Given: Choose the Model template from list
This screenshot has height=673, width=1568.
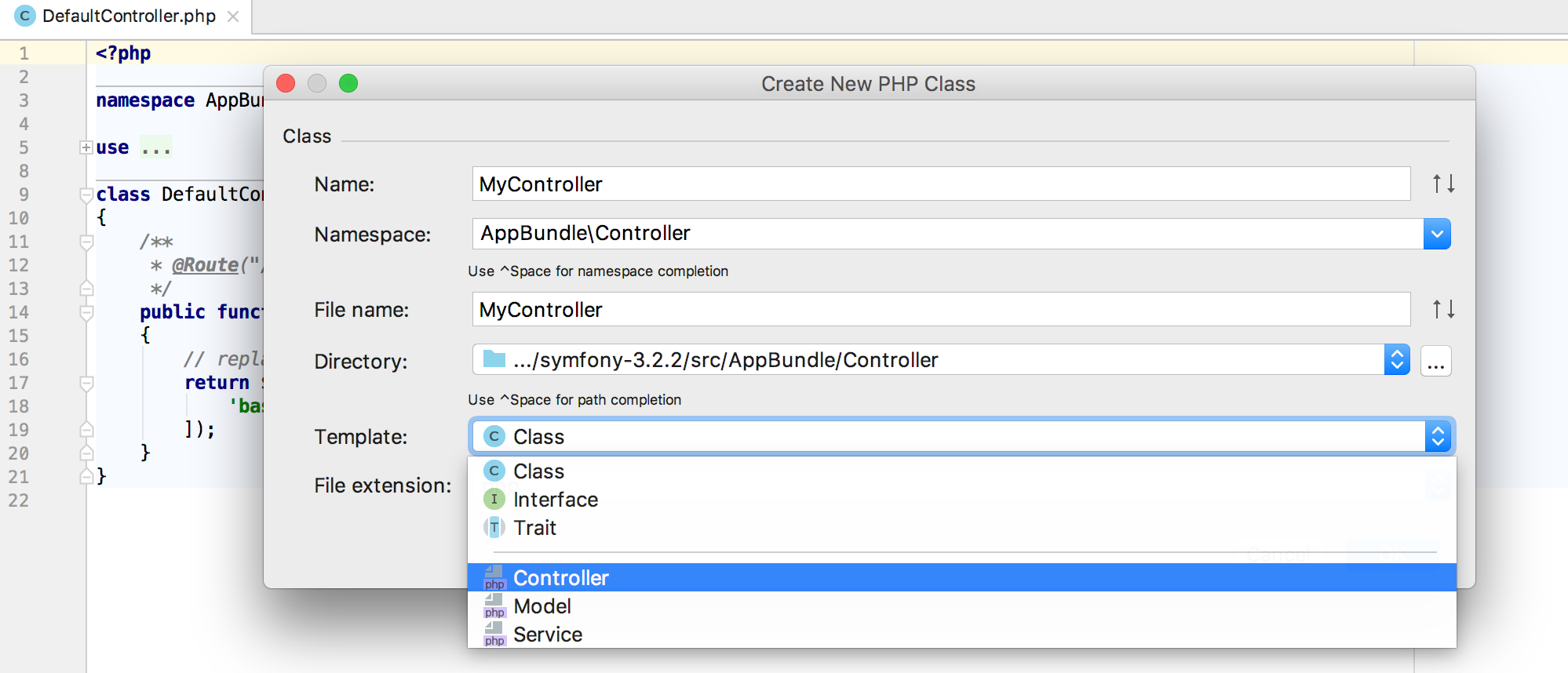Looking at the screenshot, I should click(x=542, y=606).
